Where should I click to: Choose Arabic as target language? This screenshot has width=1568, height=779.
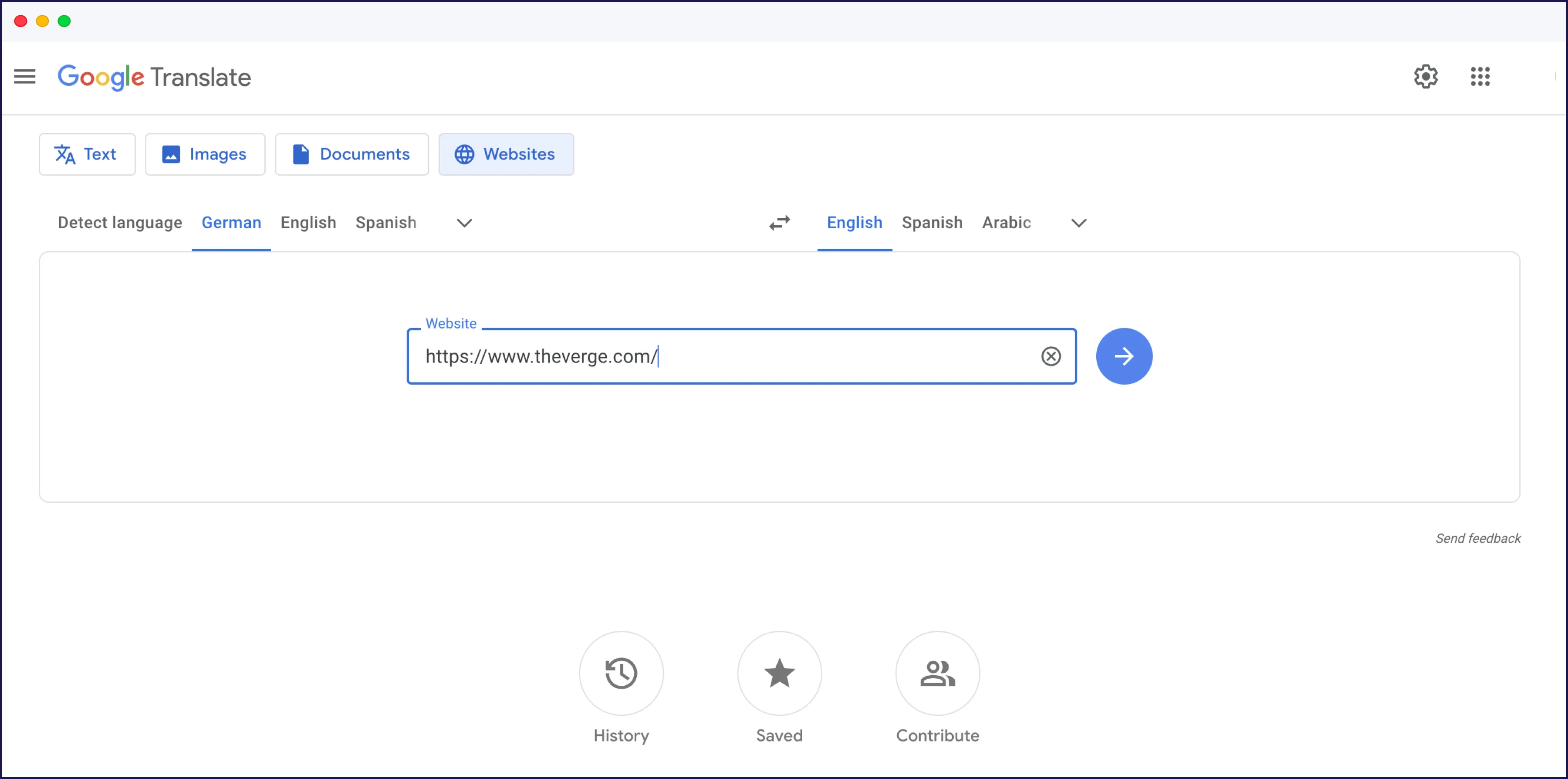[x=1006, y=223]
